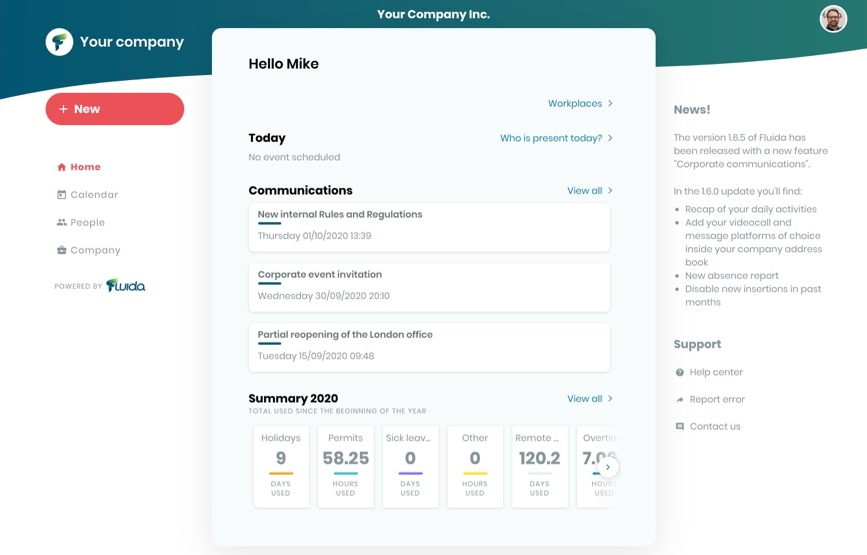Click the Help center question icon
Image resolution: width=867 pixels, height=555 pixels.
coord(680,373)
